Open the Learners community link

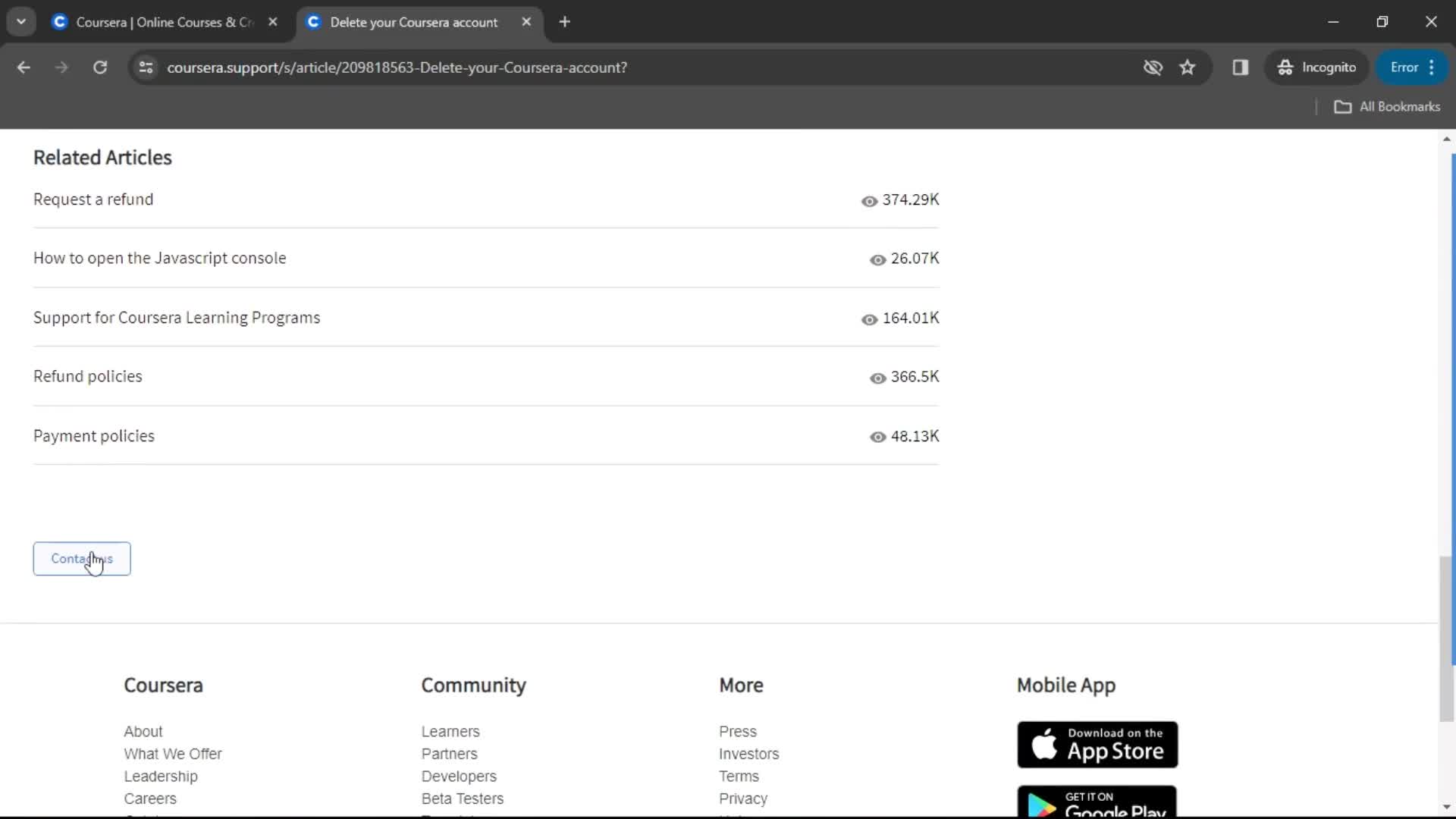[450, 732]
